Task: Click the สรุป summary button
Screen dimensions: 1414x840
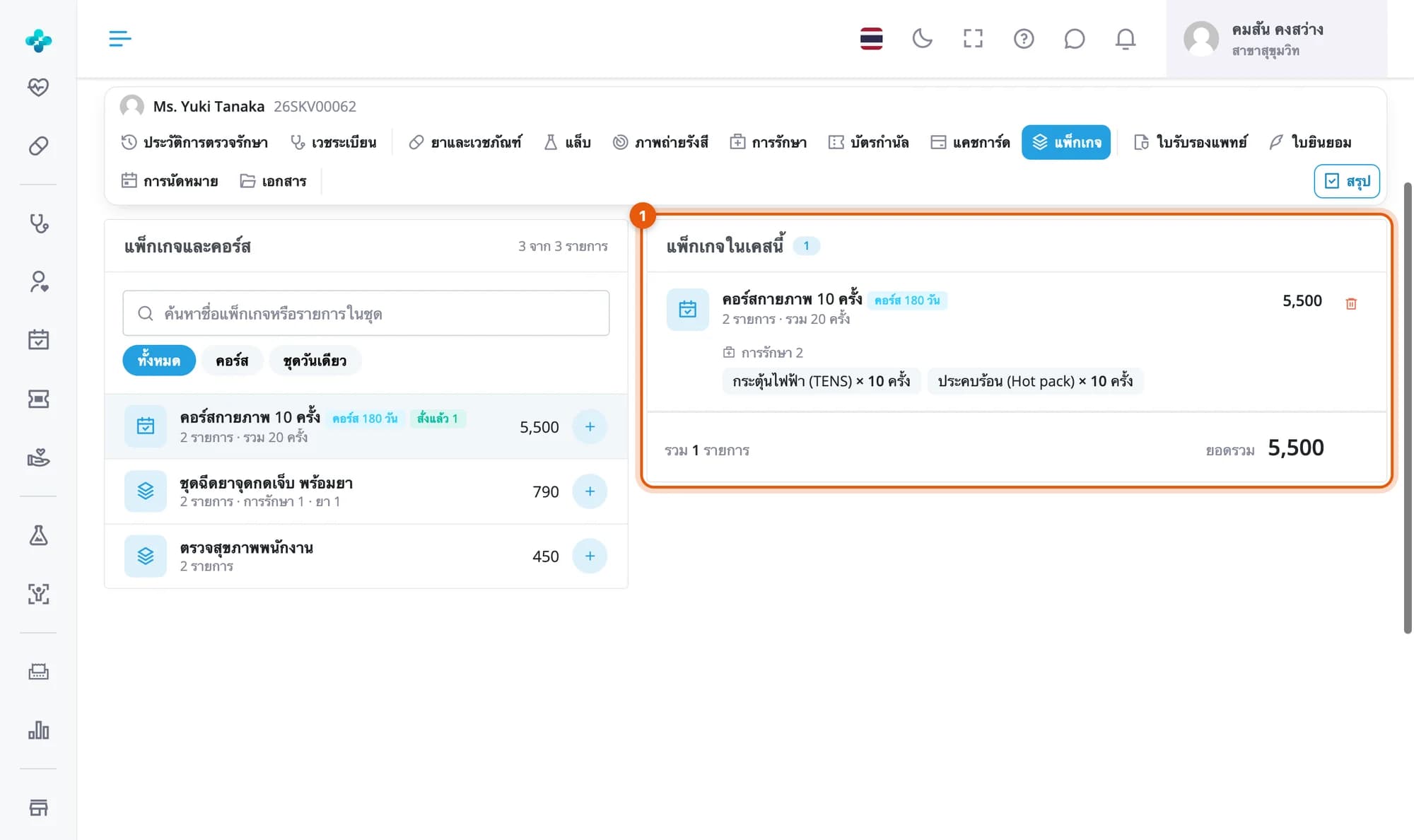Action: 1347,181
